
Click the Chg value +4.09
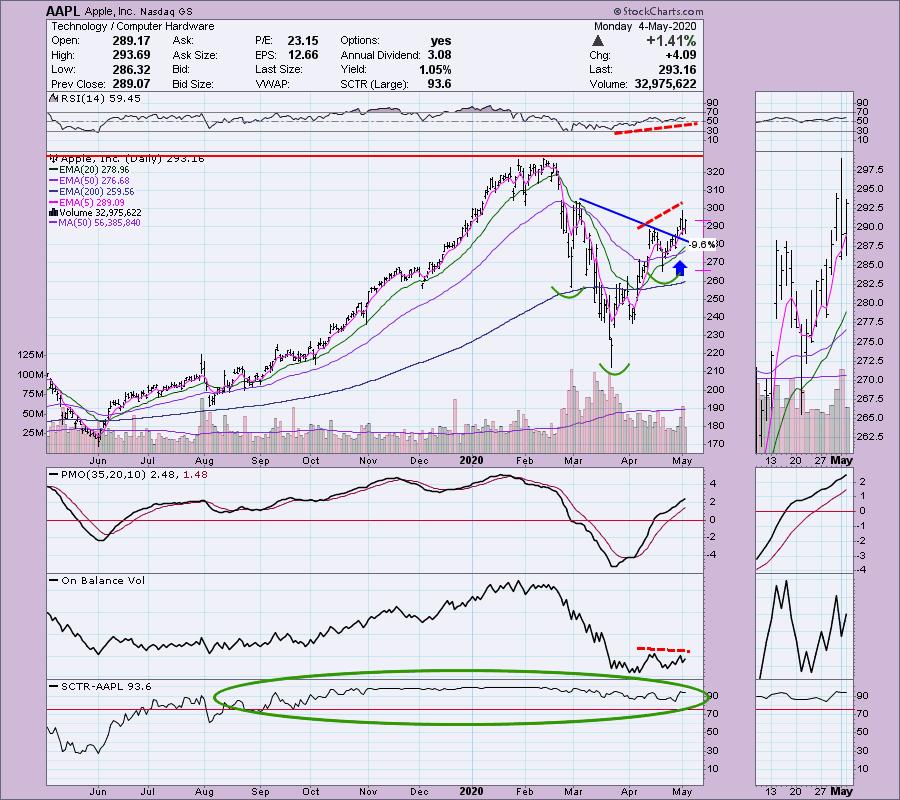(680, 55)
